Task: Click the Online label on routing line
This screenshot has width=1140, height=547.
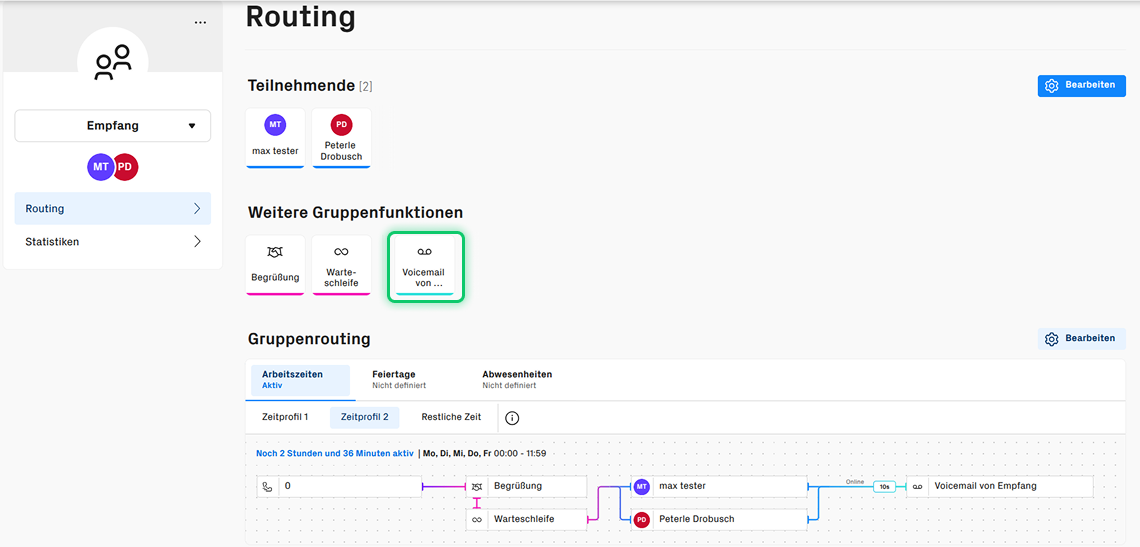Action: coord(854,482)
